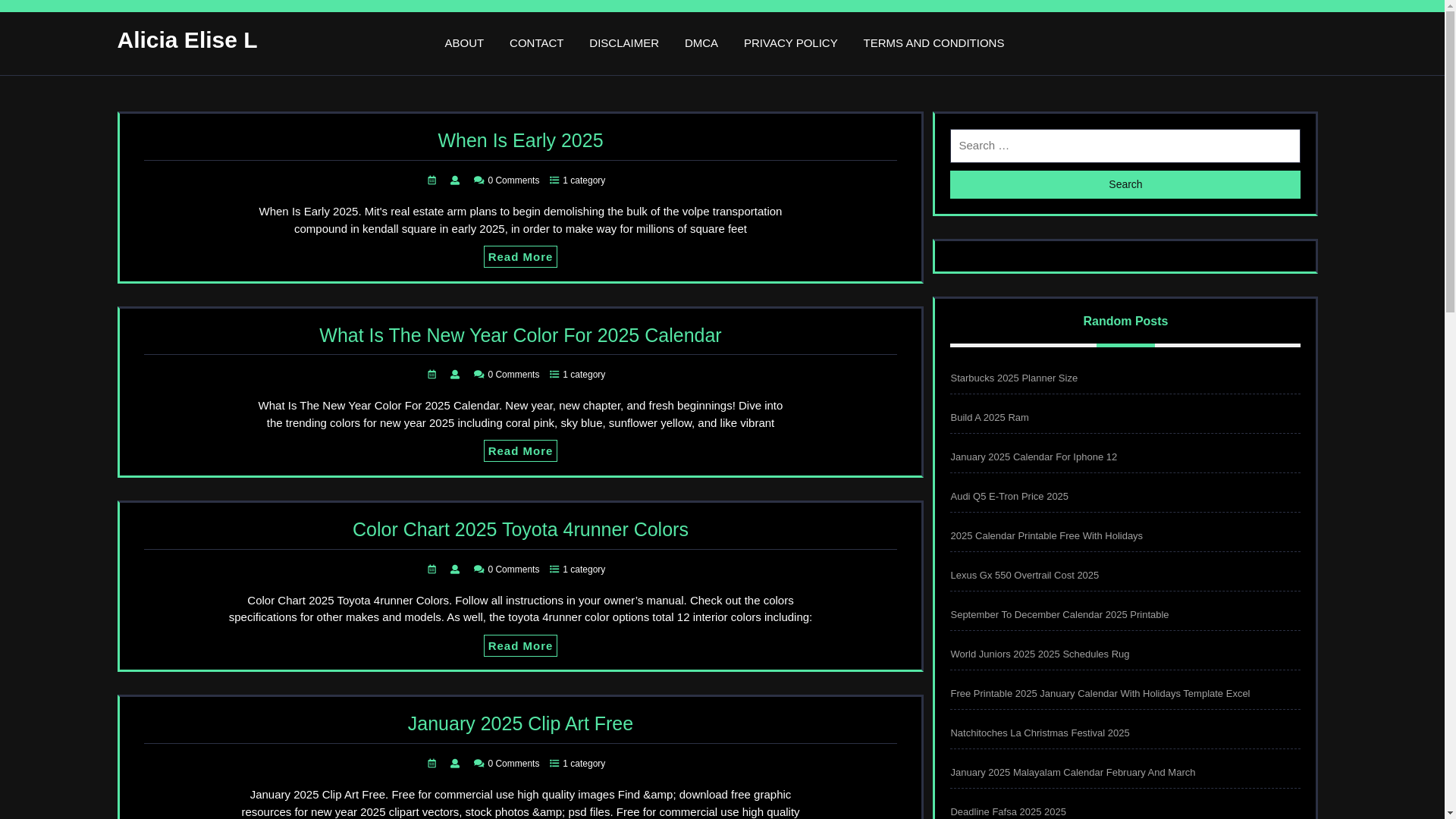This screenshot has width=1456, height=819.
Task: Open Starbucks 2025 Planner Size random post
Action: [x=1014, y=378]
